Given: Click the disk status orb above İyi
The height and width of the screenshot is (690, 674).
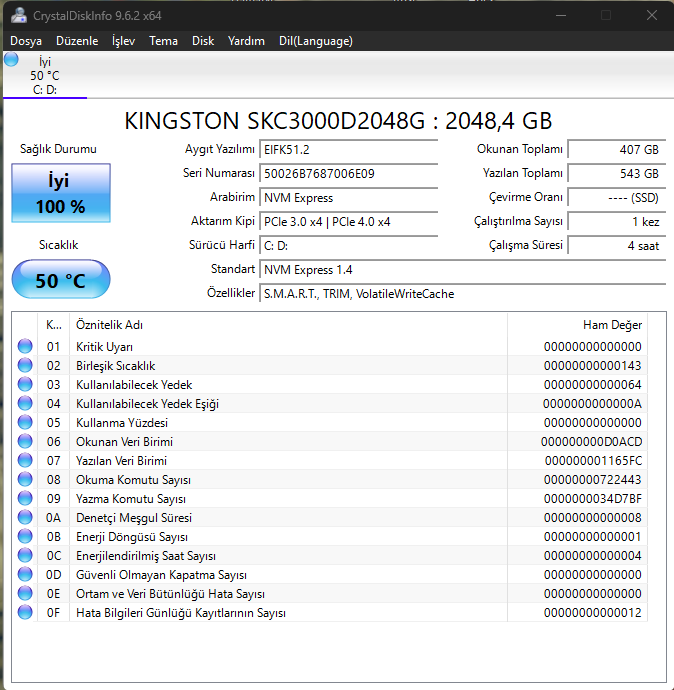Looking at the screenshot, I should click(x=11, y=60).
